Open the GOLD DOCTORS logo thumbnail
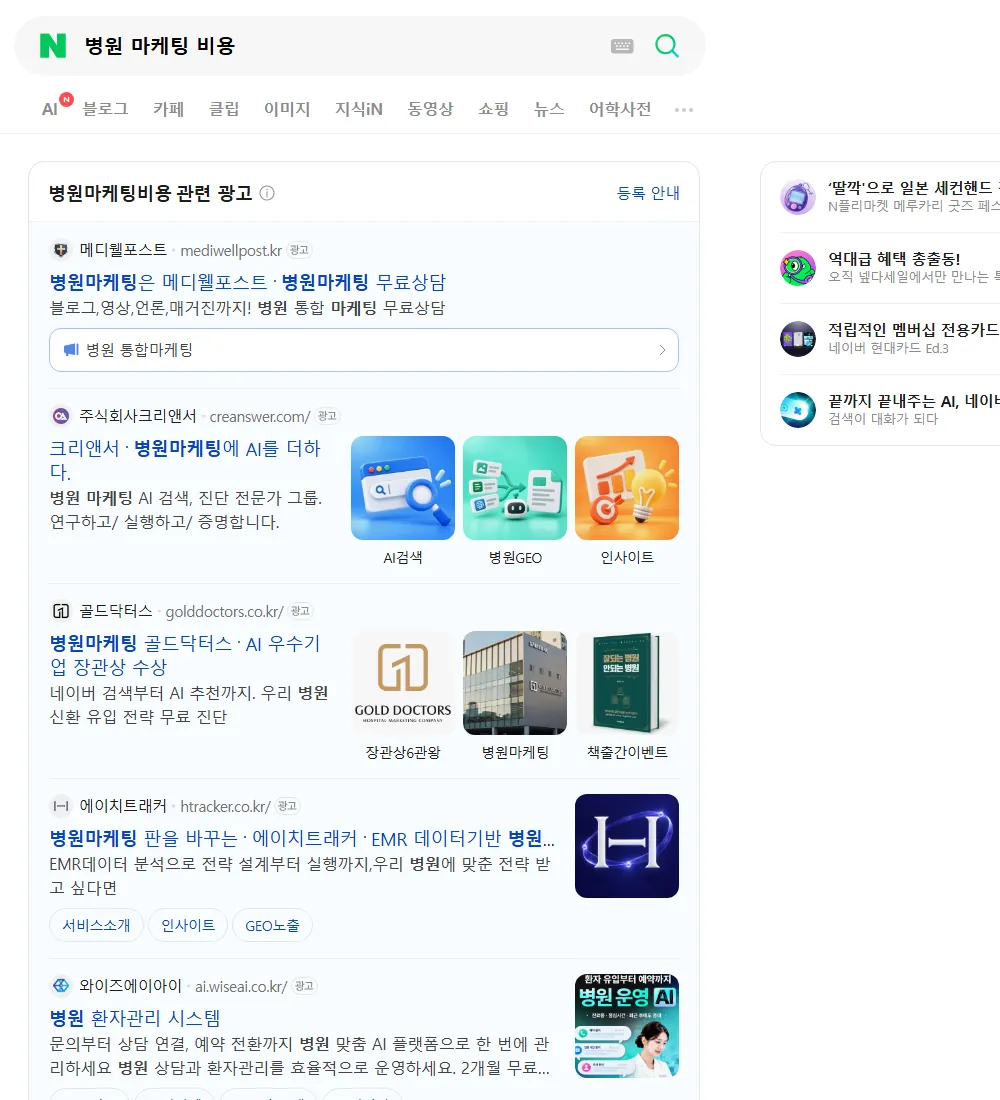 (x=403, y=683)
